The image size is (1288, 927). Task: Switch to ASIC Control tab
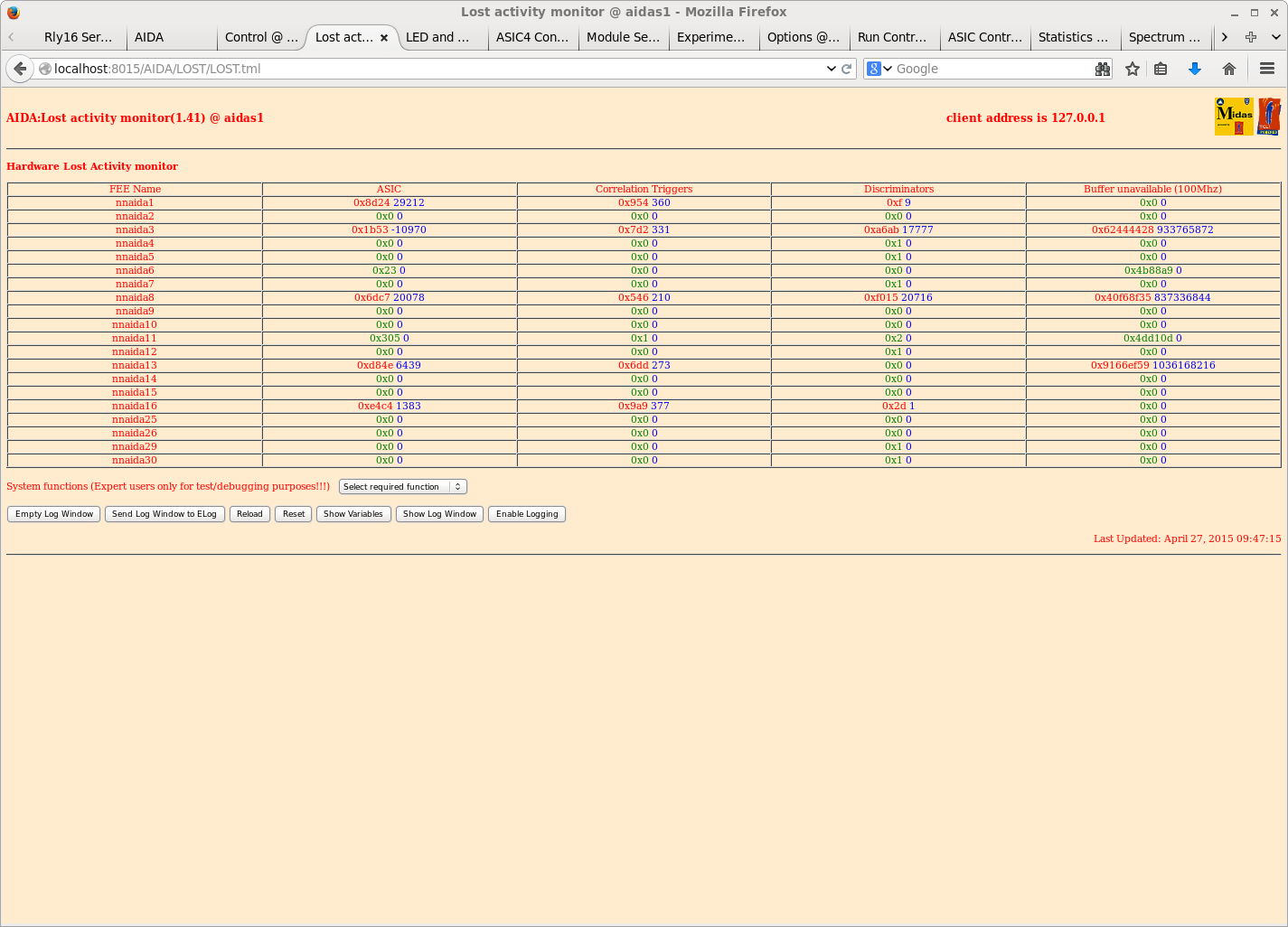pyautogui.click(x=984, y=37)
